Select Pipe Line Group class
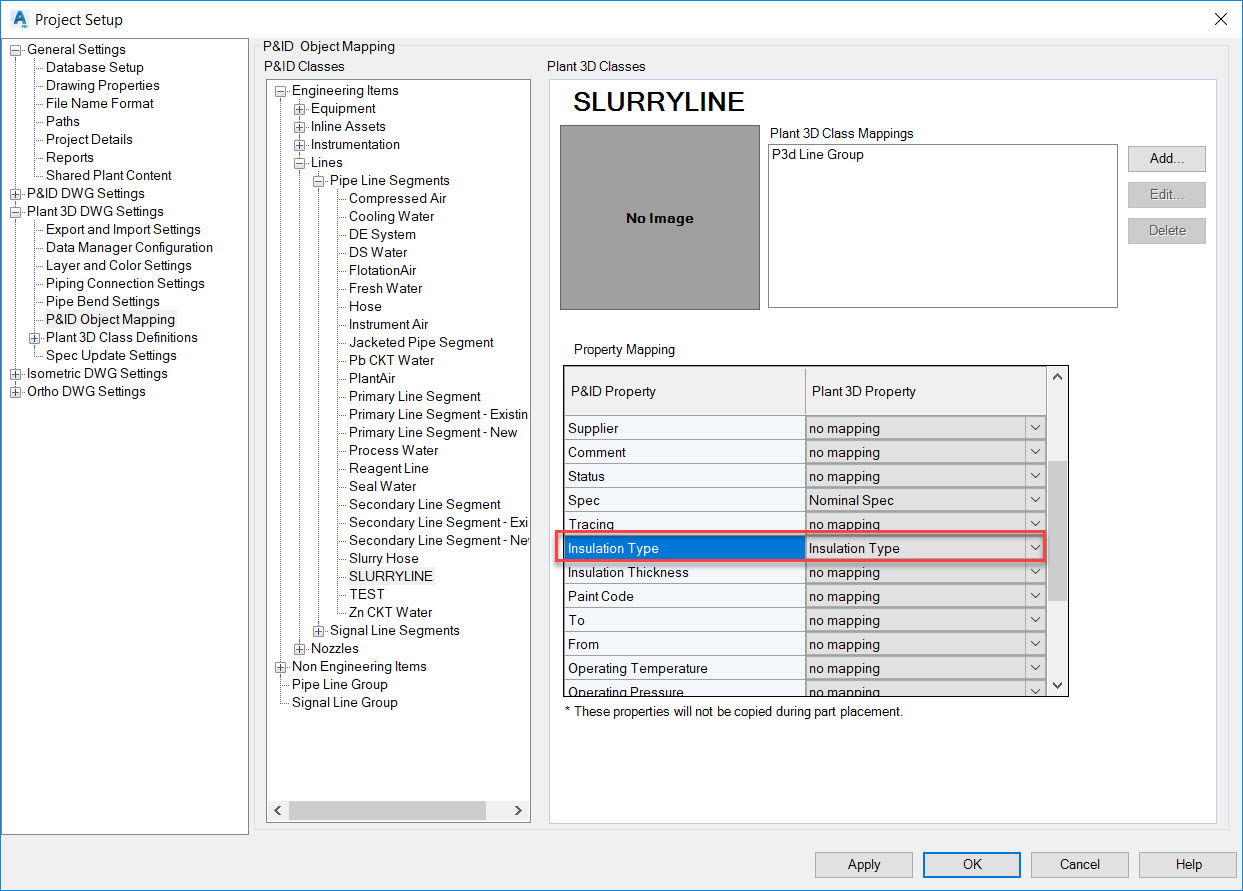The height and width of the screenshot is (891, 1243). (x=340, y=685)
